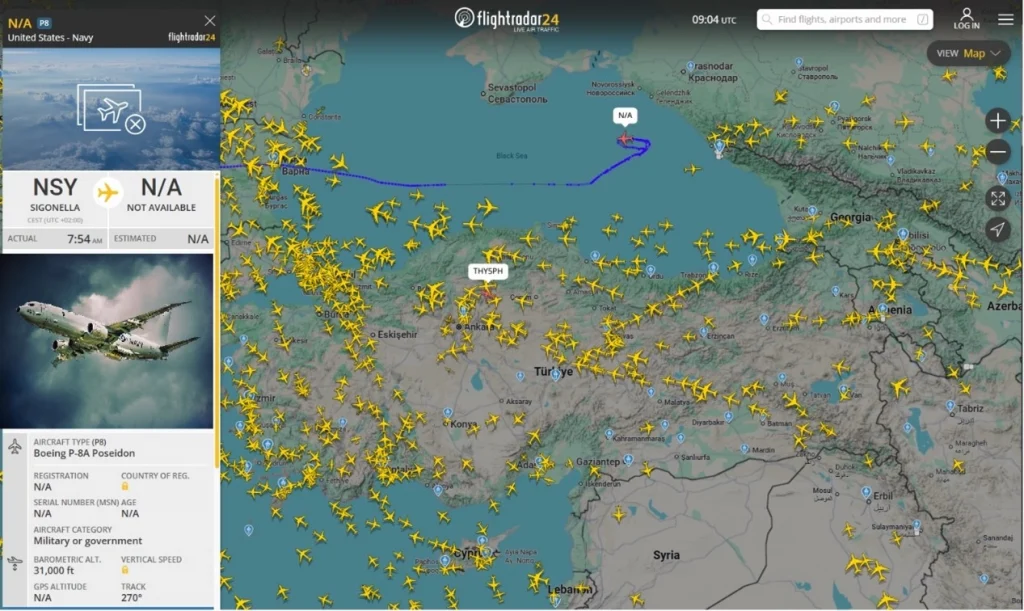Viewport: 1024px width, 611px height.
Task: Click the slash shortcut key in search box
Action: 922,19
